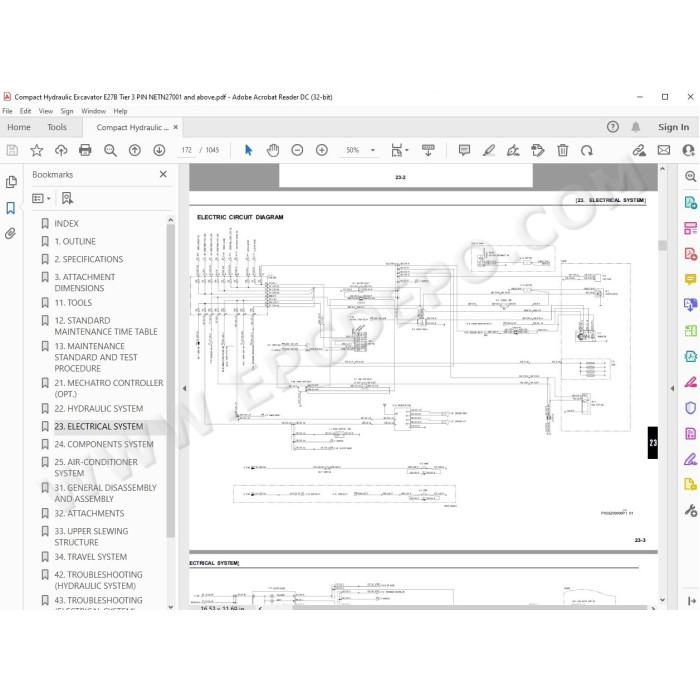Click the Sign In button
The height and width of the screenshot is (700, 700).
[x=673, y=127]
